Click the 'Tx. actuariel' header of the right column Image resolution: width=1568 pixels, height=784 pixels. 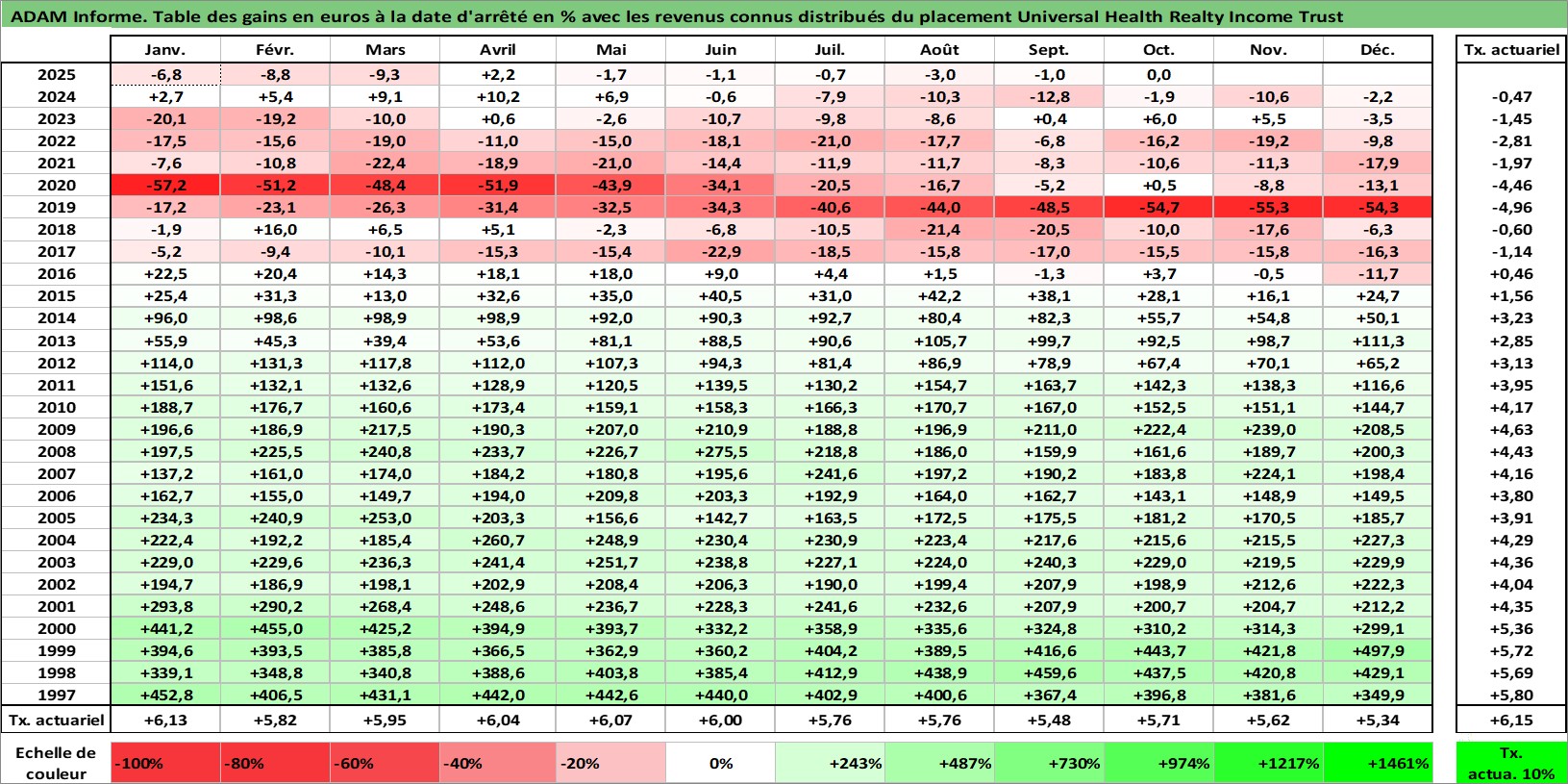[x=1511, y=50]
